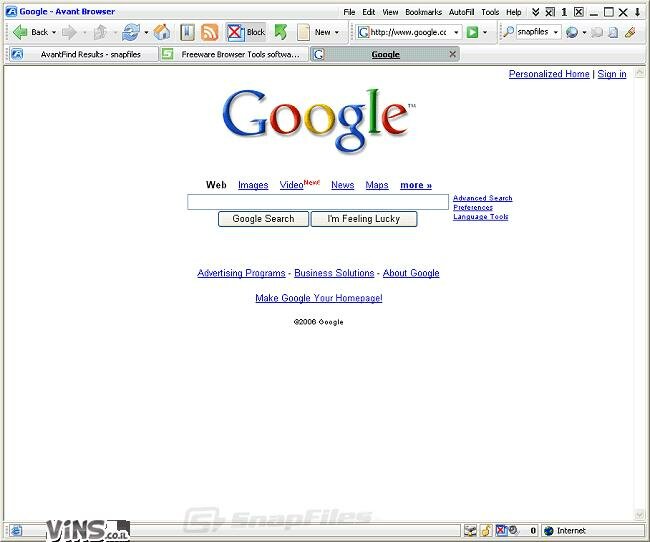Toggle the Block popup button

click(247, 32)
